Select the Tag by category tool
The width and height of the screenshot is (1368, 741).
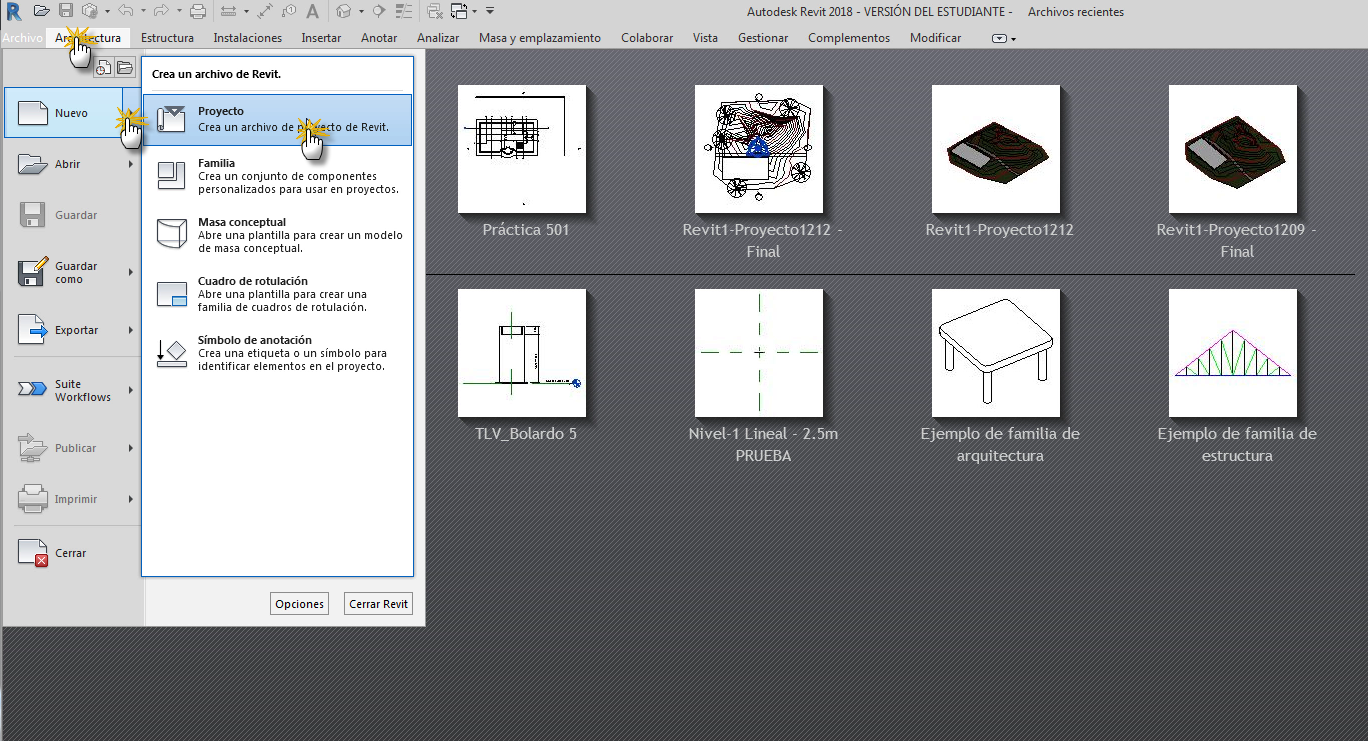pyautogui.click(x=289, y=11)
